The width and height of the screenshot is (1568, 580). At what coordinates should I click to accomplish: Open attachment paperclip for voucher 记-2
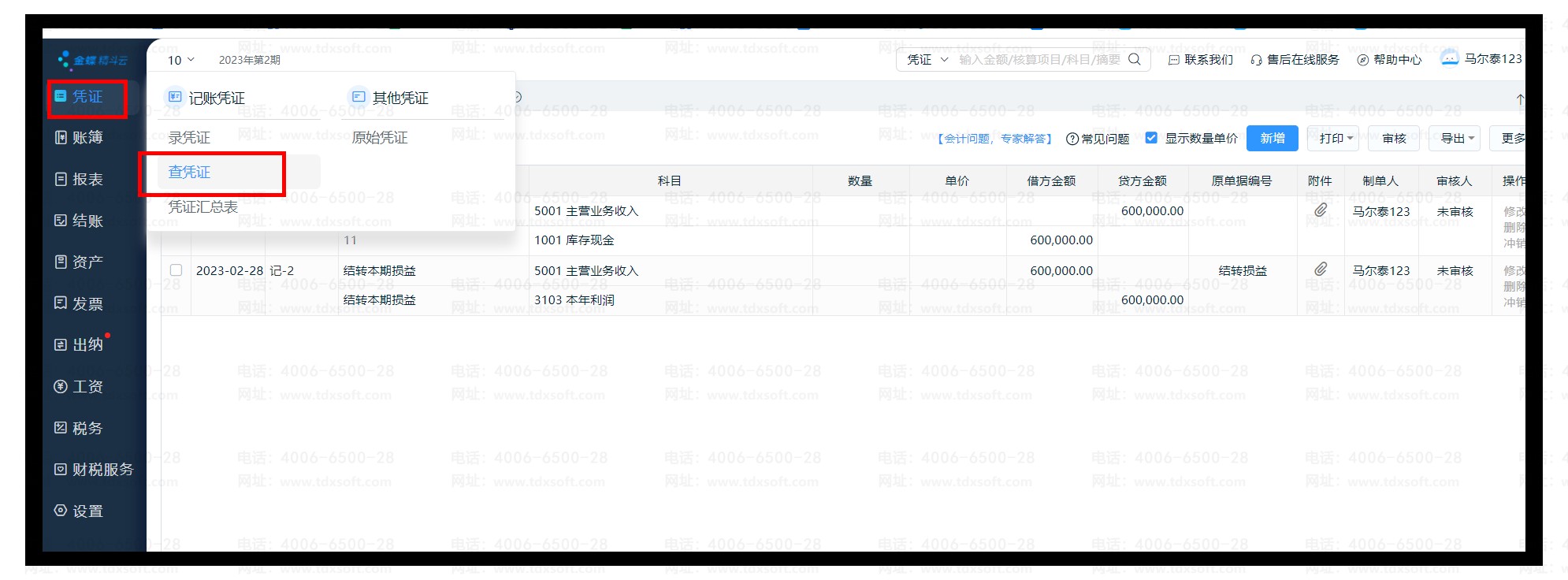[1321, 270]
